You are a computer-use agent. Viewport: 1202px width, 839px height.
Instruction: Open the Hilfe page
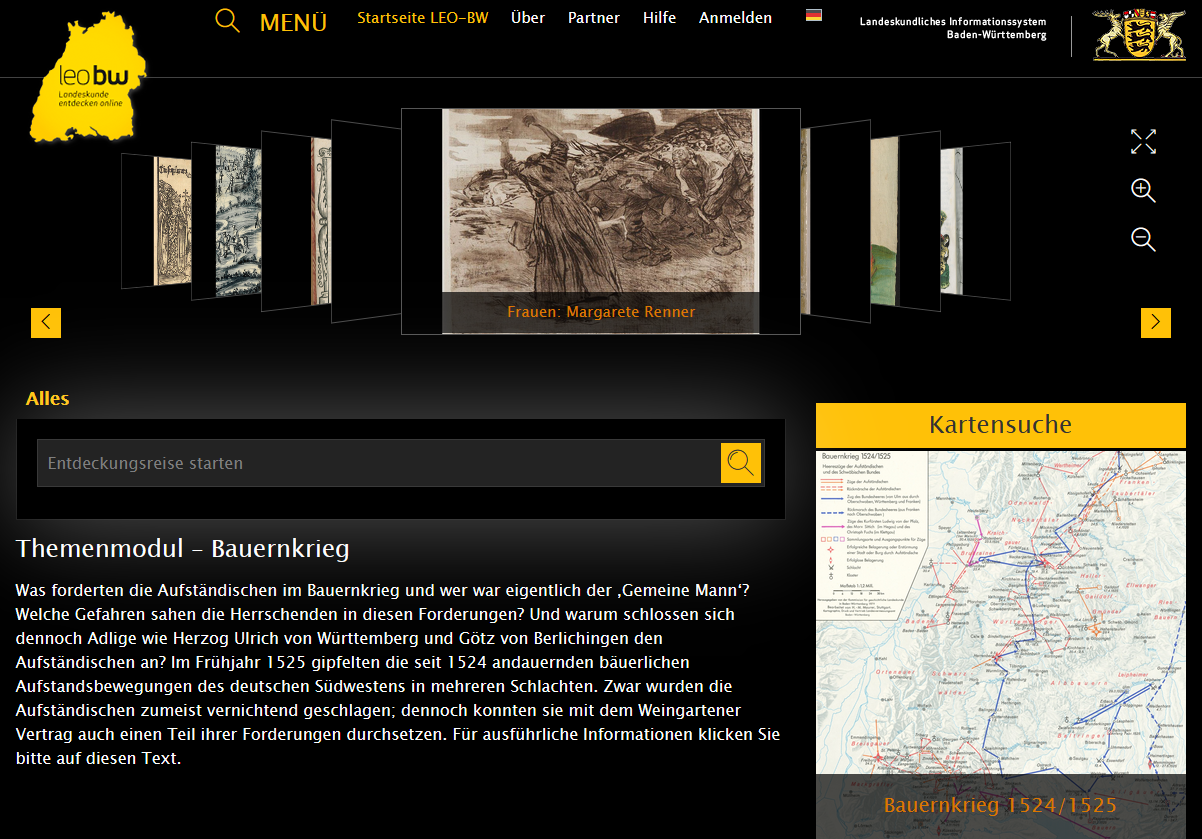coord(659,18)
